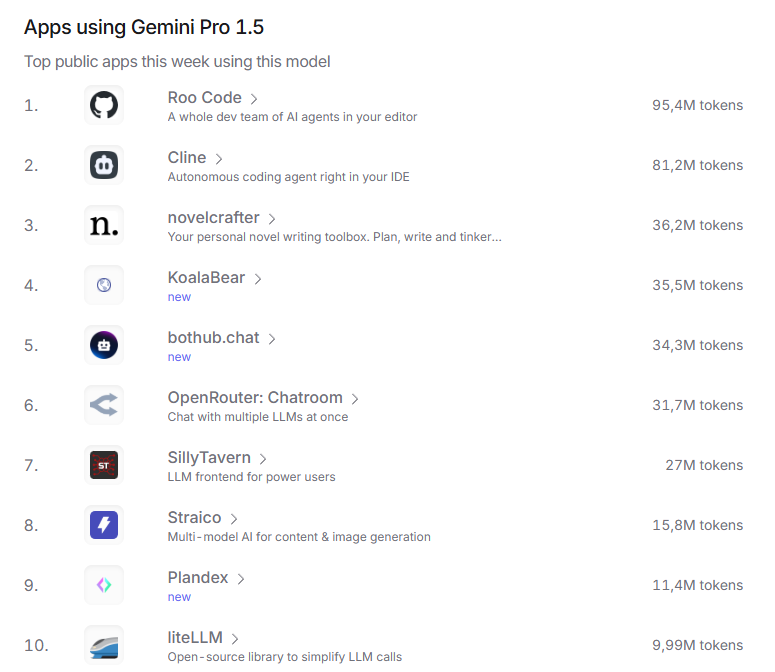Click the chevron beside Cline

218,159
